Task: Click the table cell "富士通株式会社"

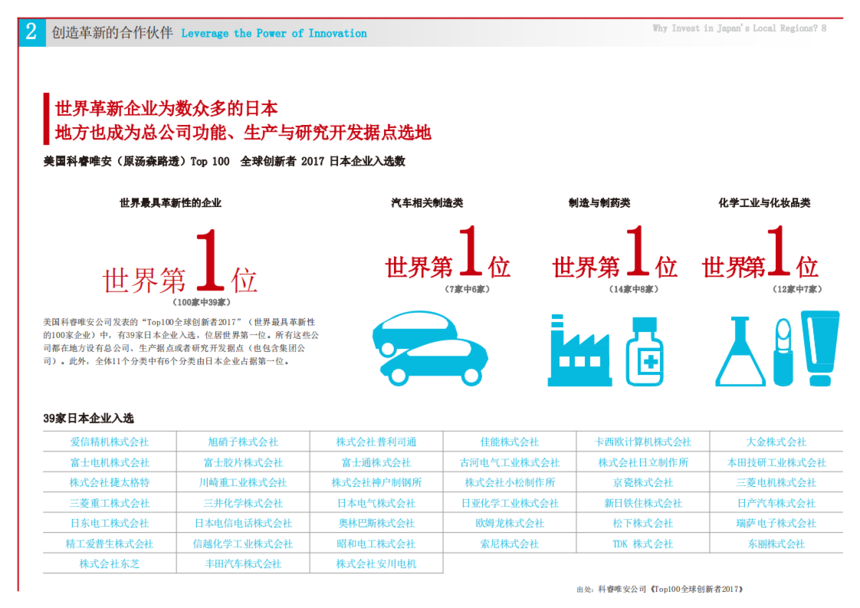Action: click(376, 462)
